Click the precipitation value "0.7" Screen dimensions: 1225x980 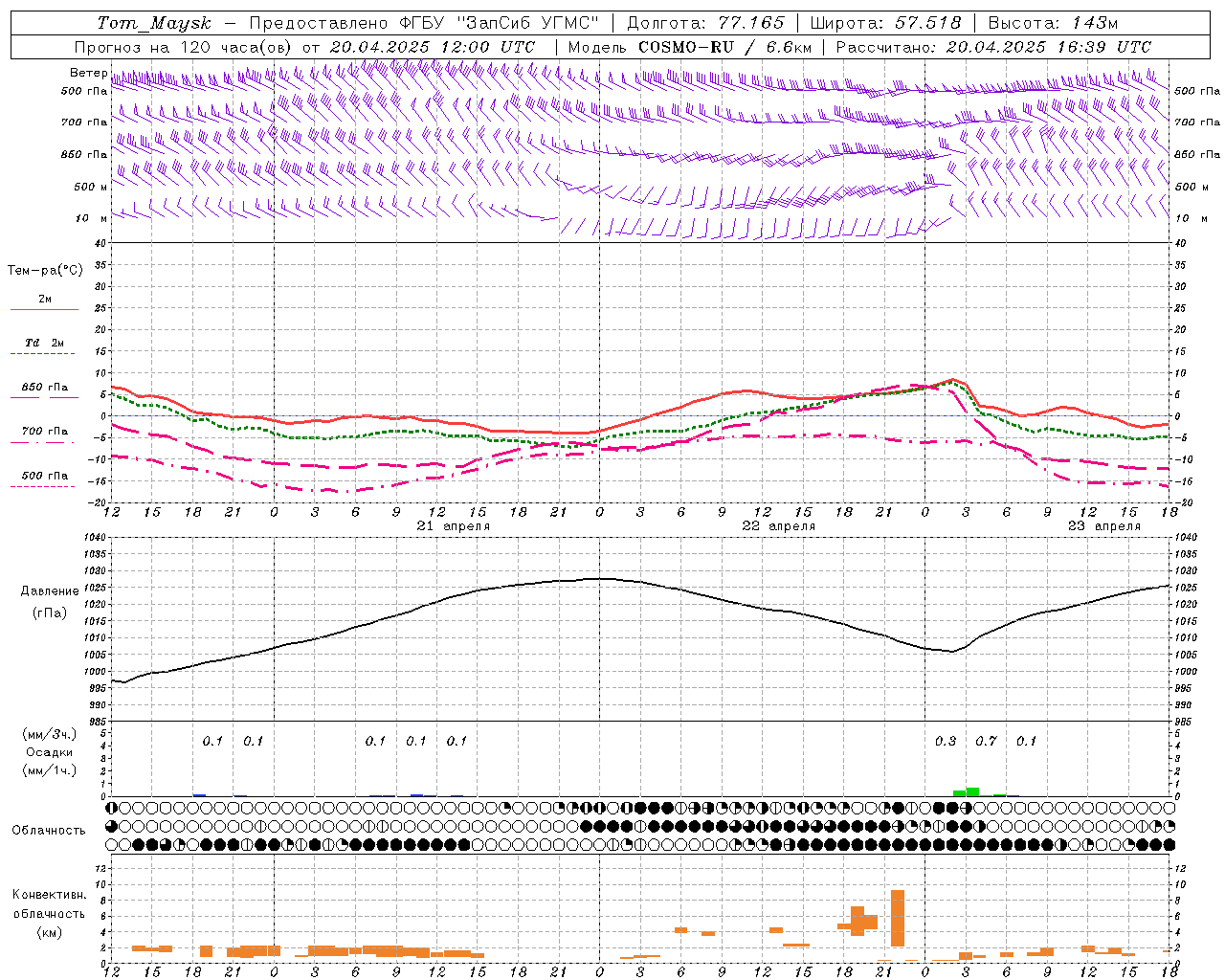(x=986, y=741)
